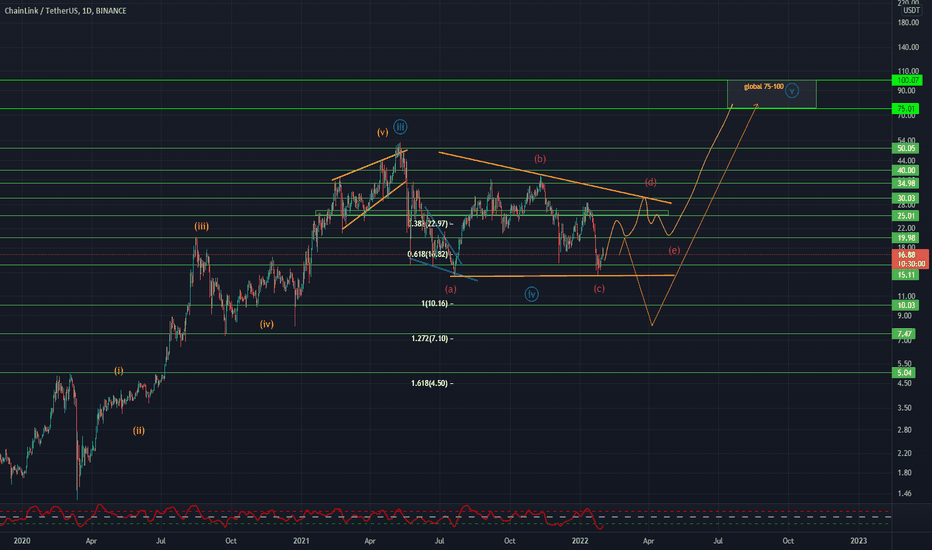The image size is (932, 550).
Task: Click the 'global 75-100' target box label
Action: [763, 87]
